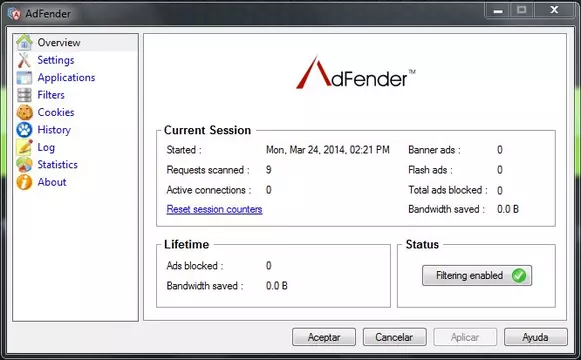Viewport: 581px width, 360px height.
Task: Click the Ayuda help button
Action: 535,337
